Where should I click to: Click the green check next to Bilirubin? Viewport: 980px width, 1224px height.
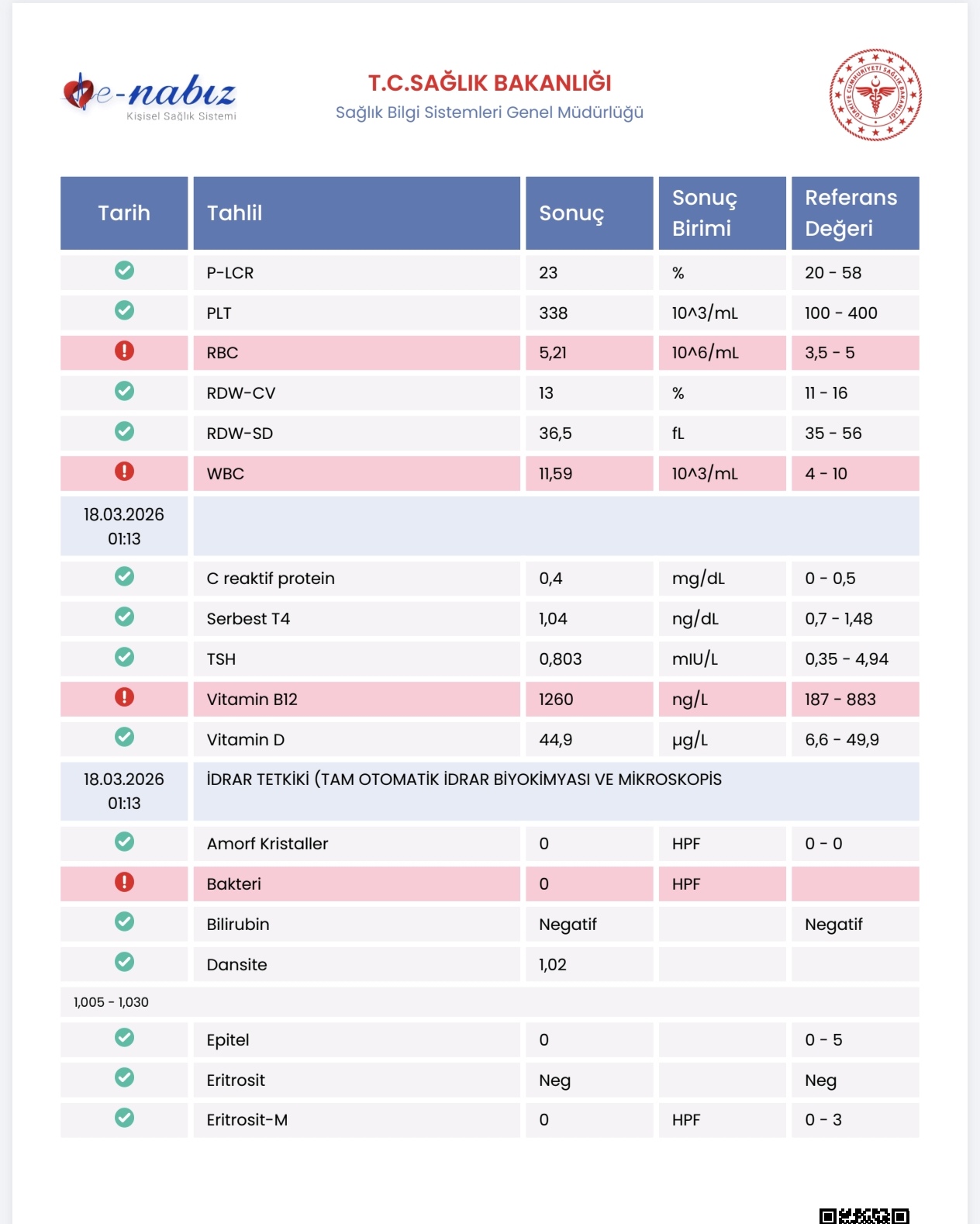click(x=124, y=921)
